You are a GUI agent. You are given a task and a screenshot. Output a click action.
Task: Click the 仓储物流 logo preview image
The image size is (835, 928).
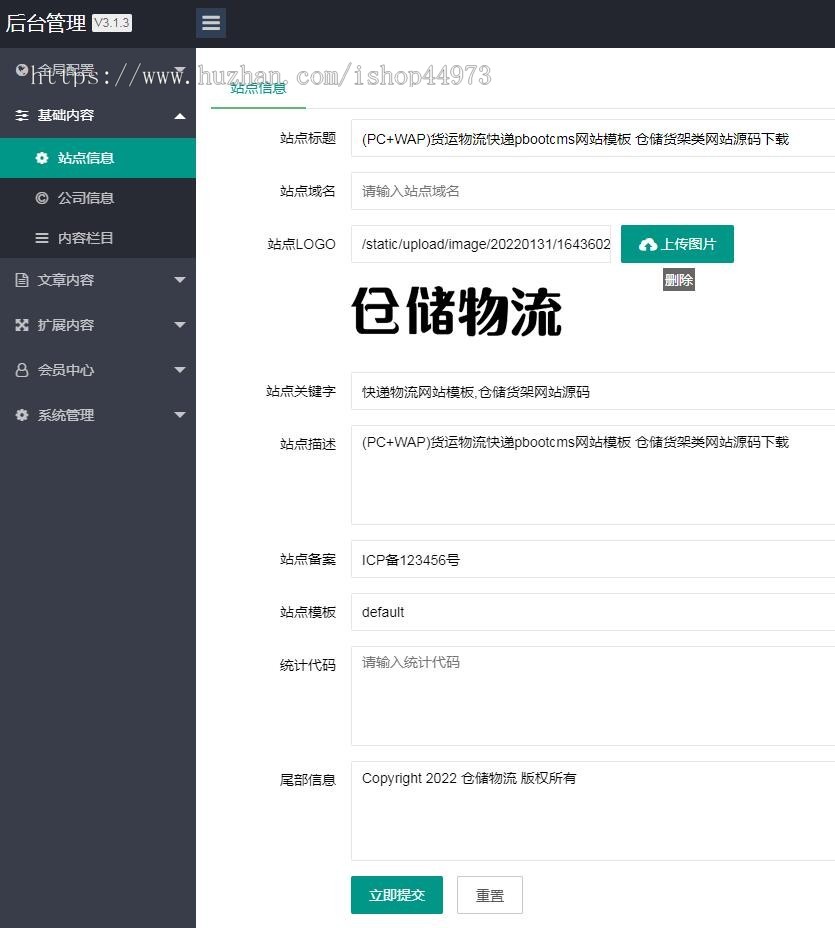tap(457, 311)
